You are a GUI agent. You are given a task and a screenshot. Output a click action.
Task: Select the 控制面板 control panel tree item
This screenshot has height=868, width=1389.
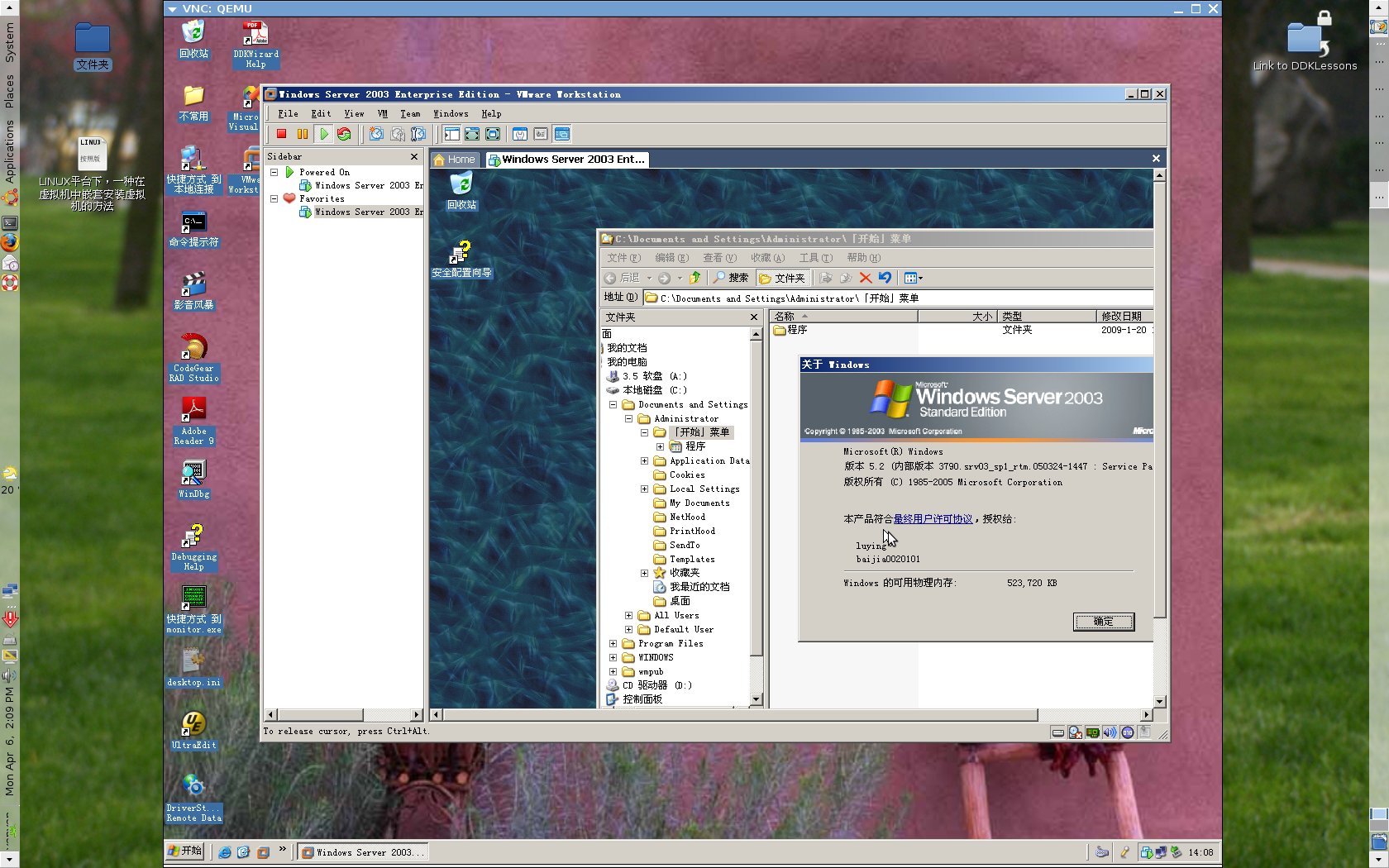[634, 699]
